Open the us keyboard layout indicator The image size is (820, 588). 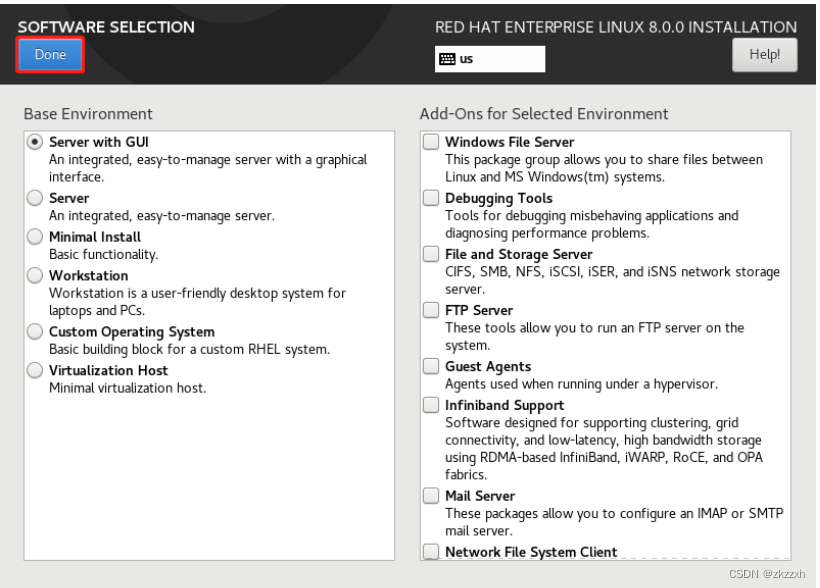pos(489,59)
